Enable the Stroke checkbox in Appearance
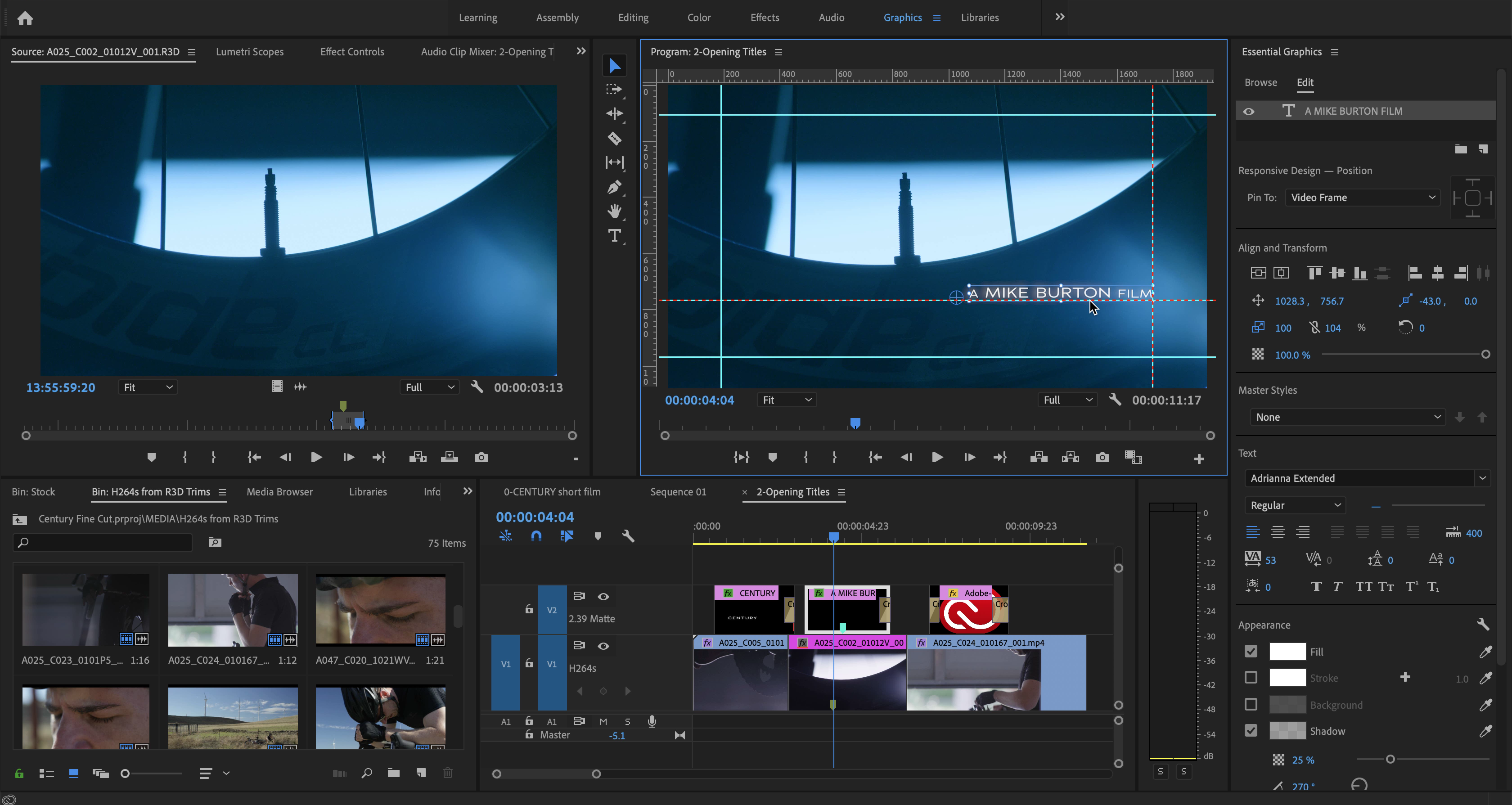Screen dimensions: 1512x805 [x=1250, y=678]
